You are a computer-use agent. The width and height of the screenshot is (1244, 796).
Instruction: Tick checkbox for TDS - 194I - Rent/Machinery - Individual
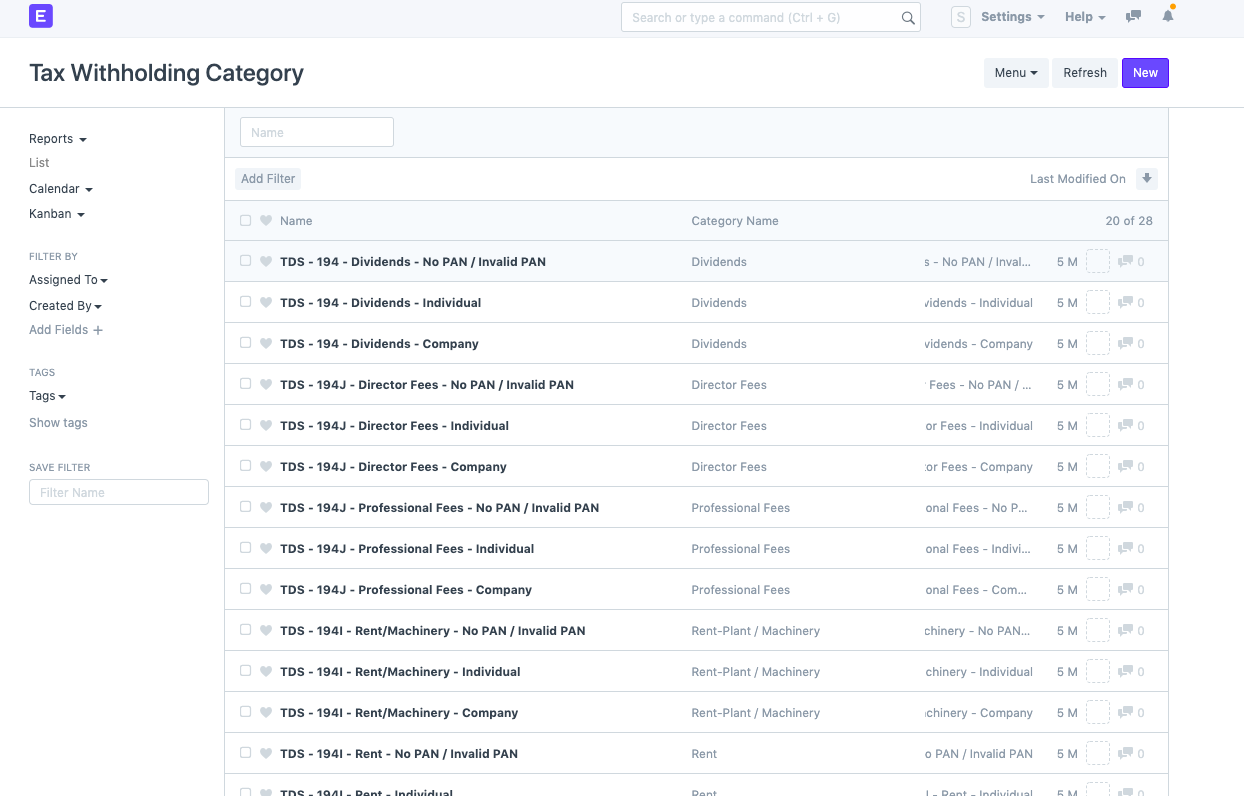click(x=246, y=671)
